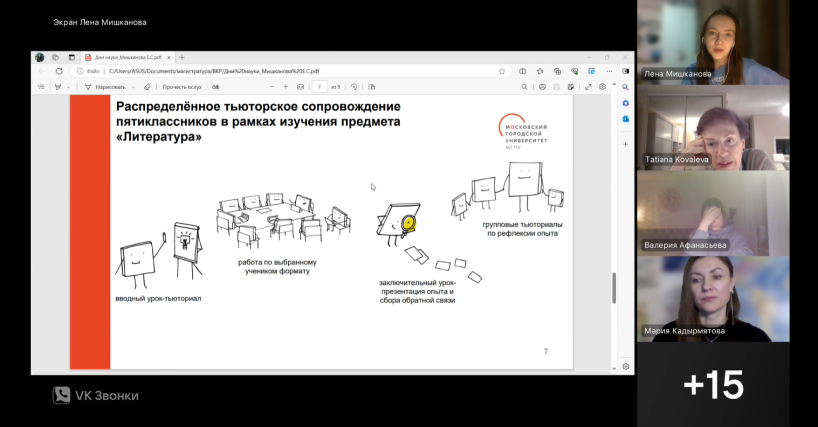This screenshot has height=427, width=818.
Task: Add page to favorites with star icon
Action: (x=502, y=72)
